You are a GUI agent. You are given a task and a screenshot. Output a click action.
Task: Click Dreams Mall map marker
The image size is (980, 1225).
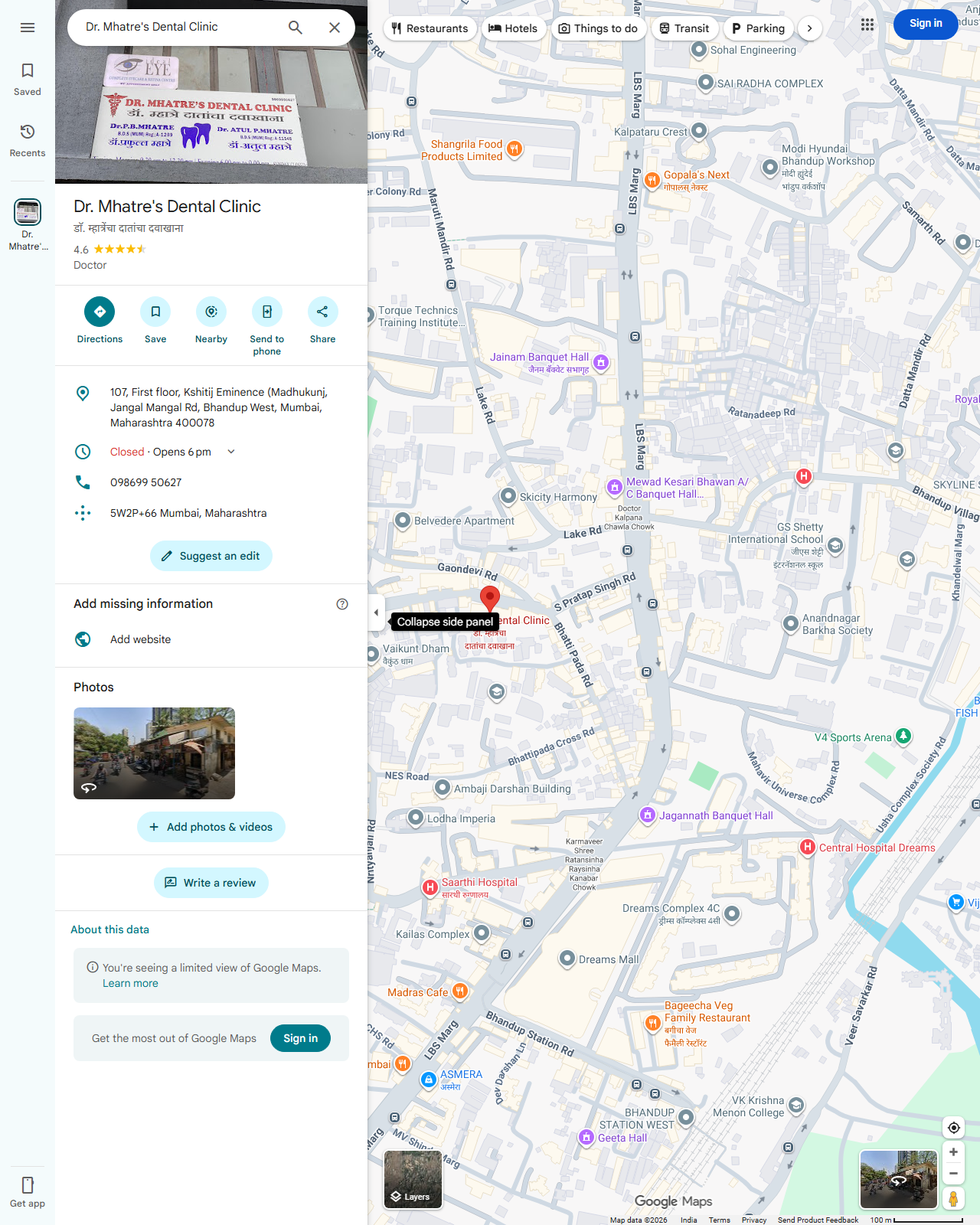click(x=567, y=959)
